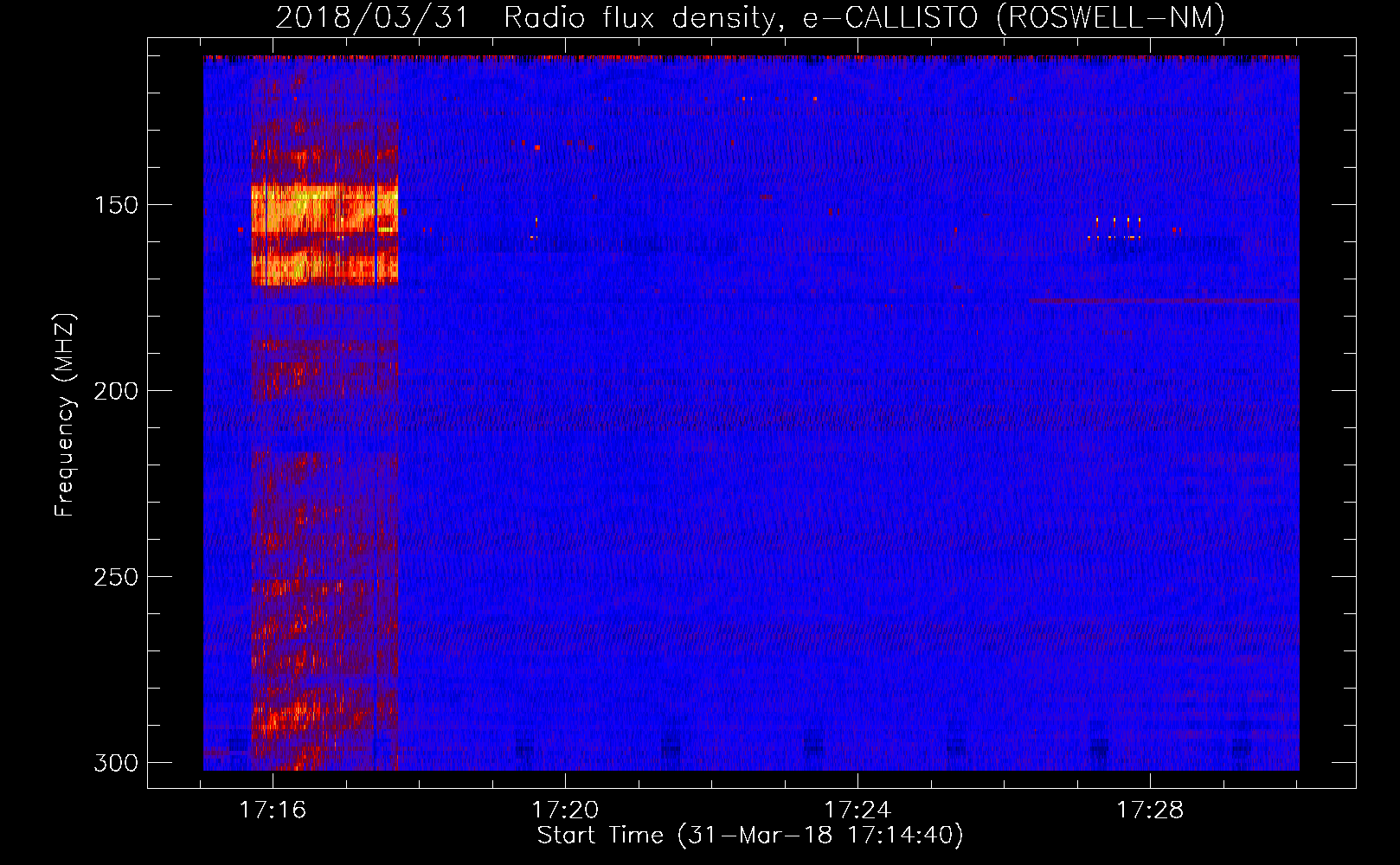This screenshot has width=1400, height=865.
Task: Click the 17:28 time tick label
Action: point(1150,810)
